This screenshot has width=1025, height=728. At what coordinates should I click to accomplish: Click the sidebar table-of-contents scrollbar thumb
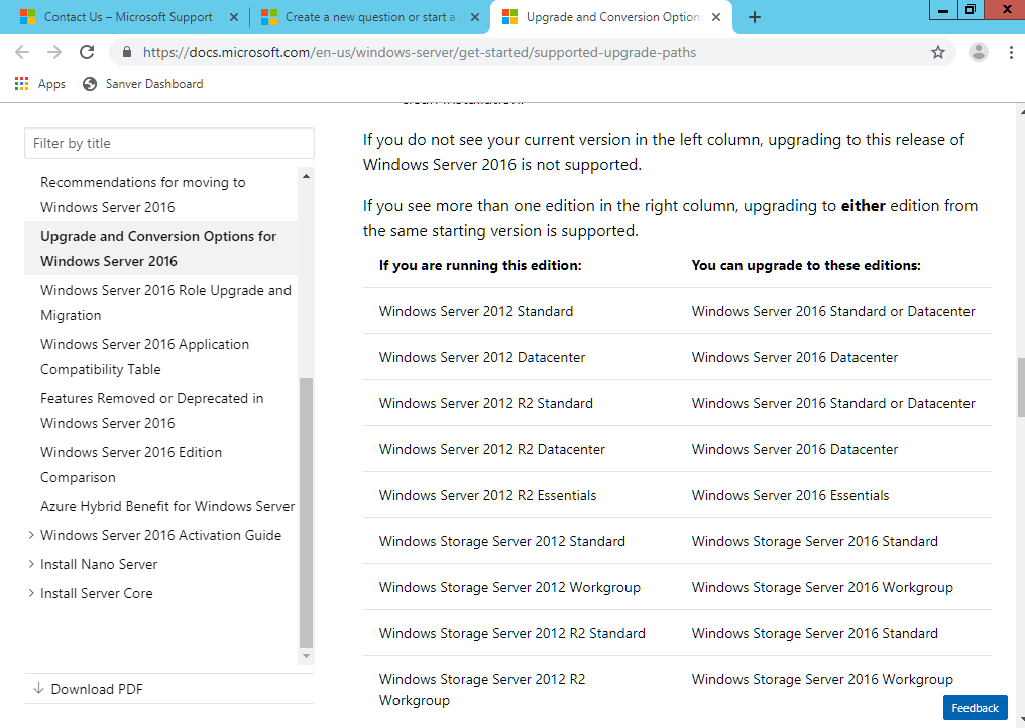tap(306, 512)
